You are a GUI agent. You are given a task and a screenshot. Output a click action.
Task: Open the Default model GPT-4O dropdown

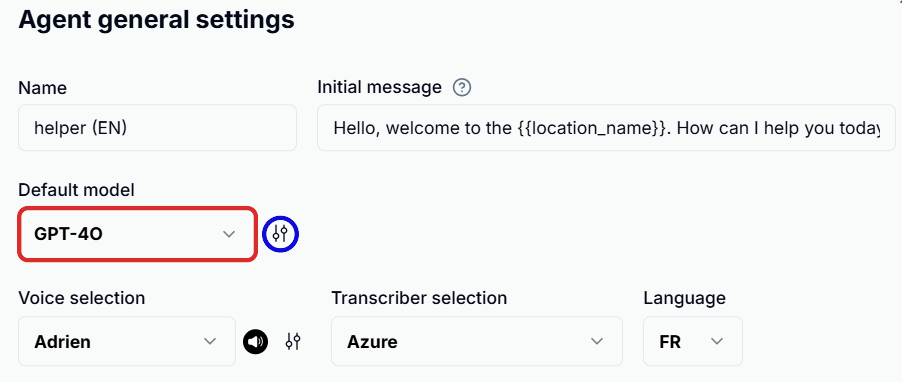pos(137,234)
